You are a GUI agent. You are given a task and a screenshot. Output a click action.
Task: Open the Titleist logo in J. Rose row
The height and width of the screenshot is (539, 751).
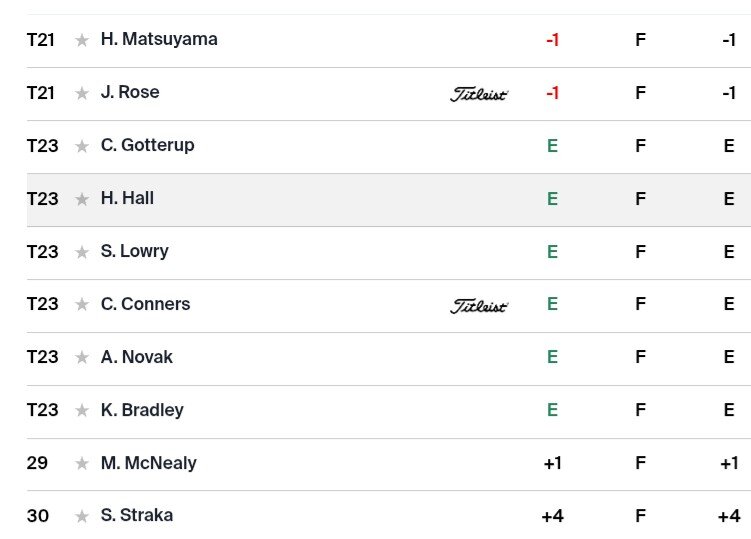[x=479, y=94]
